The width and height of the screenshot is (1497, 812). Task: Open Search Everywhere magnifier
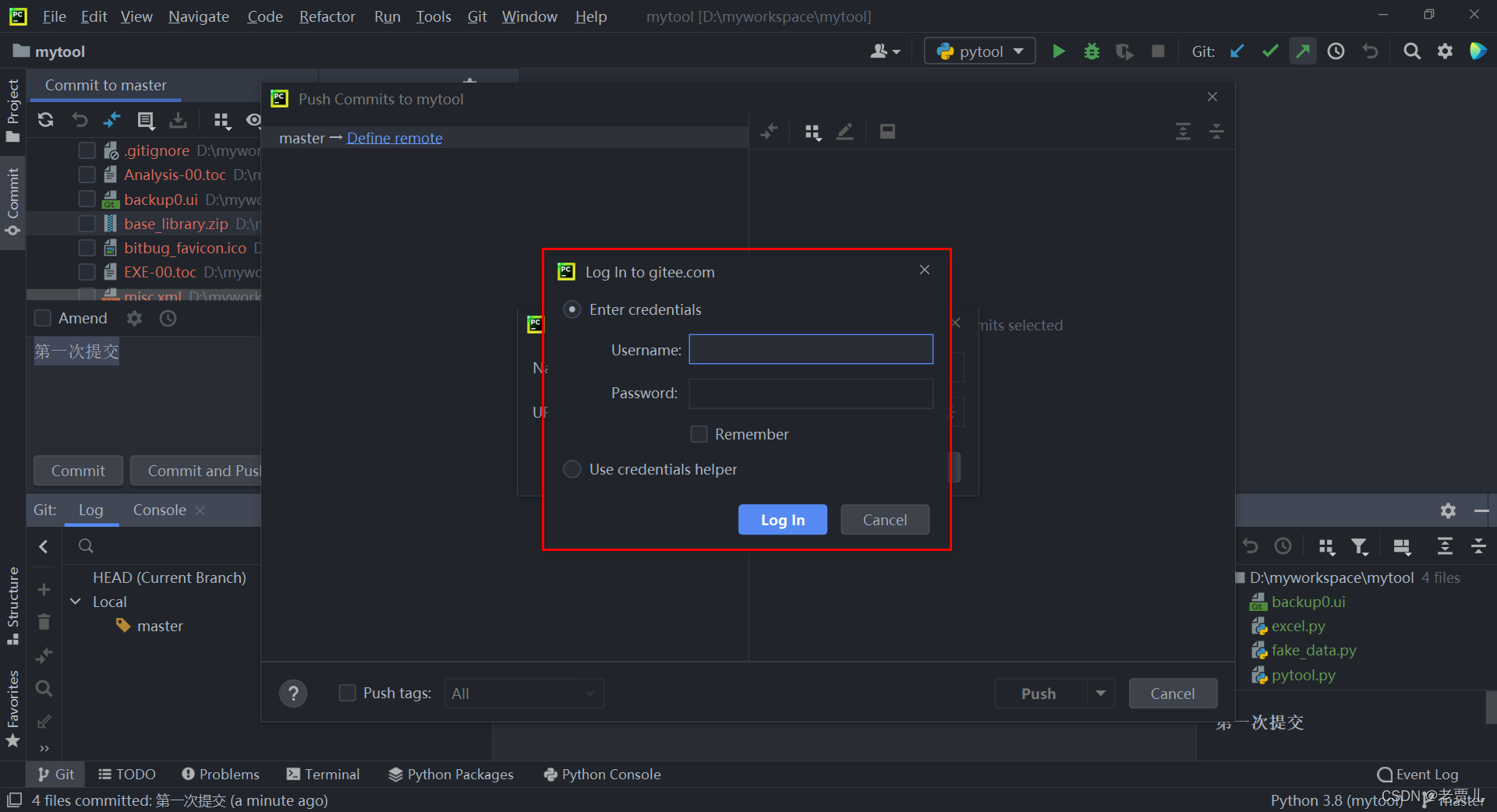pos(1411,51)
